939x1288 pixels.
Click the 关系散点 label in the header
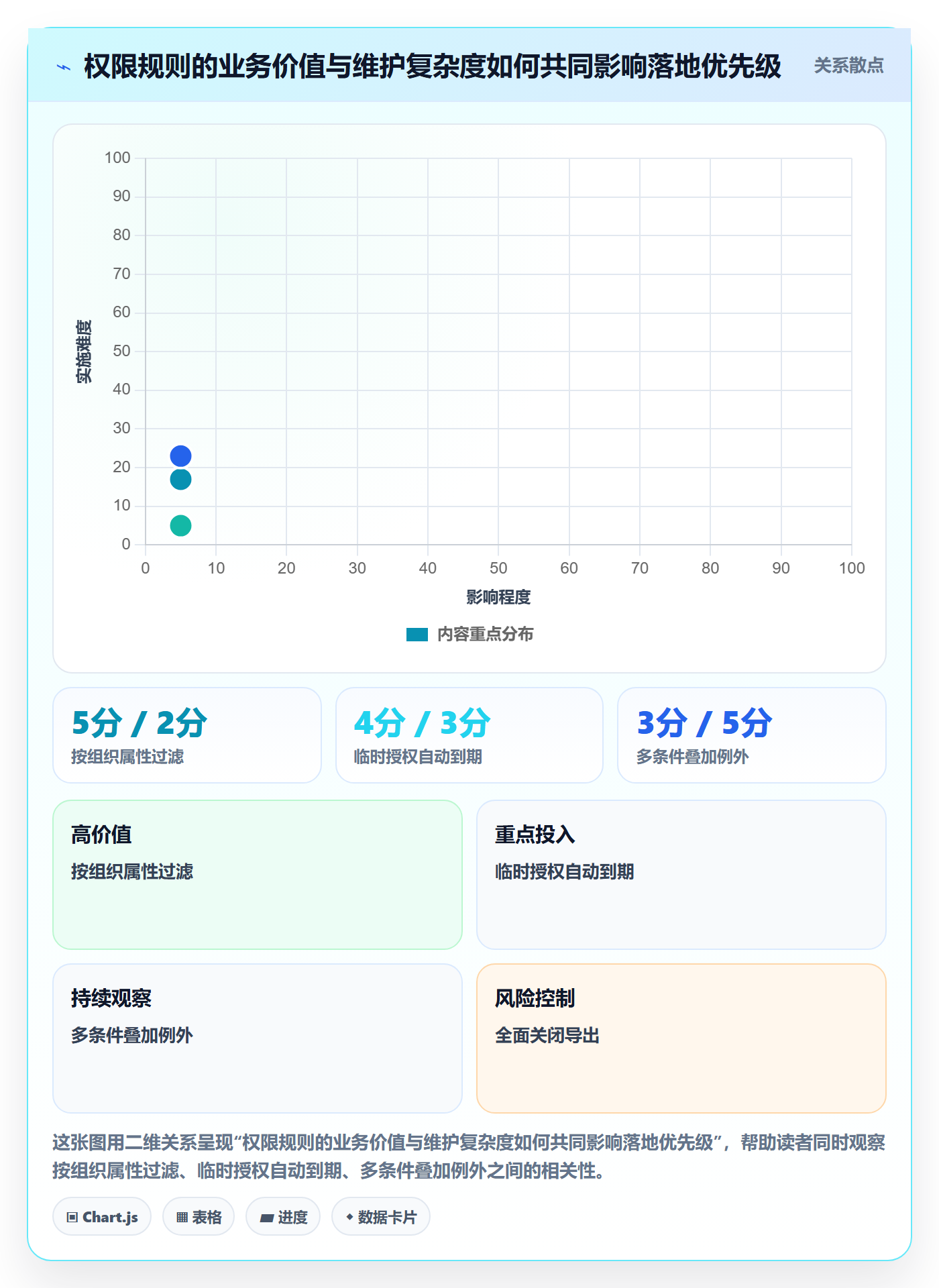848,66
